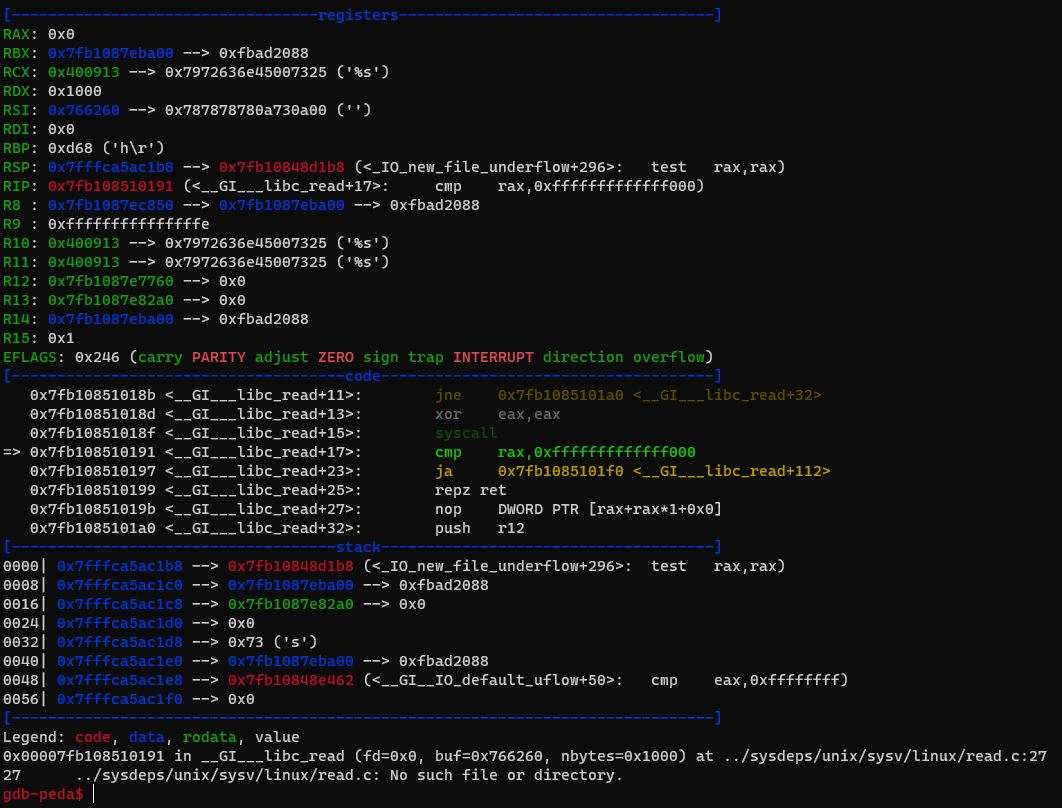Viewport: 1062px width, 808px height.
Task: Click R9 value 0xfffffffffffffffe
Action: point(129,224)
